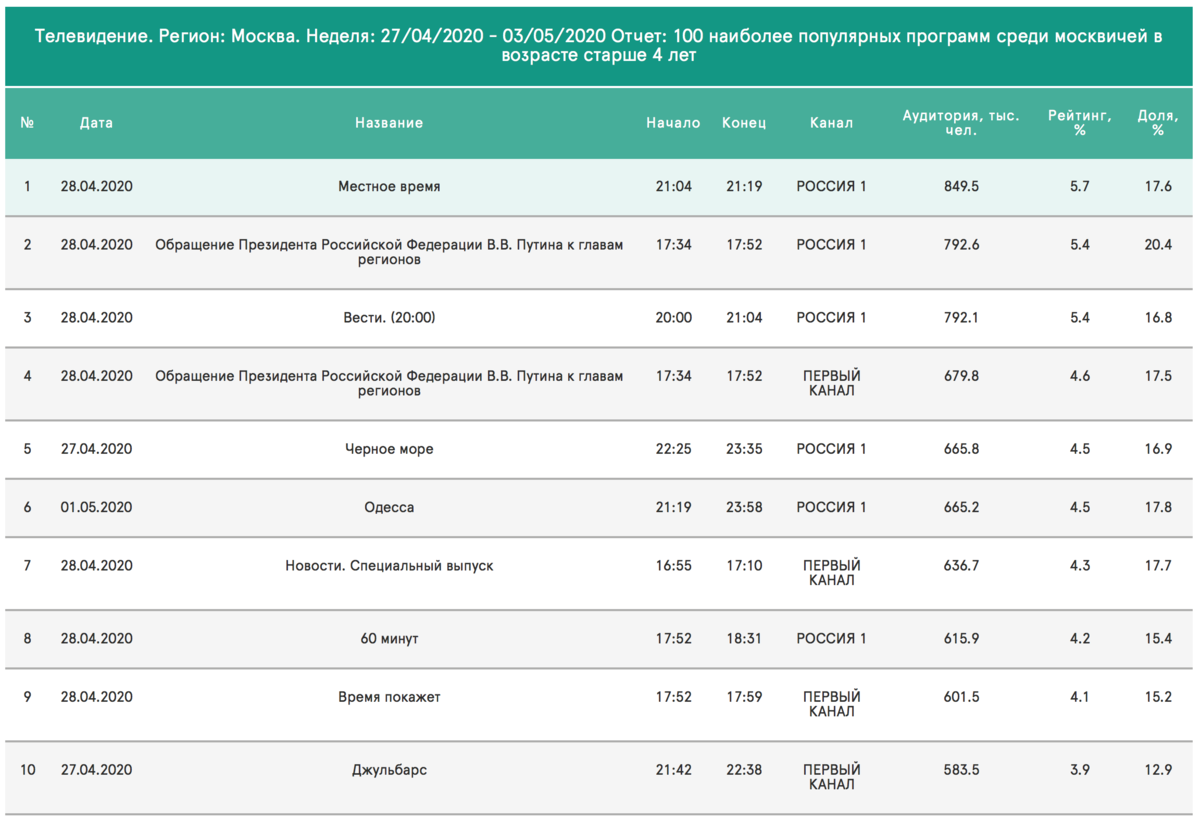Select the audience value 792.1

(x=961, y=318)
